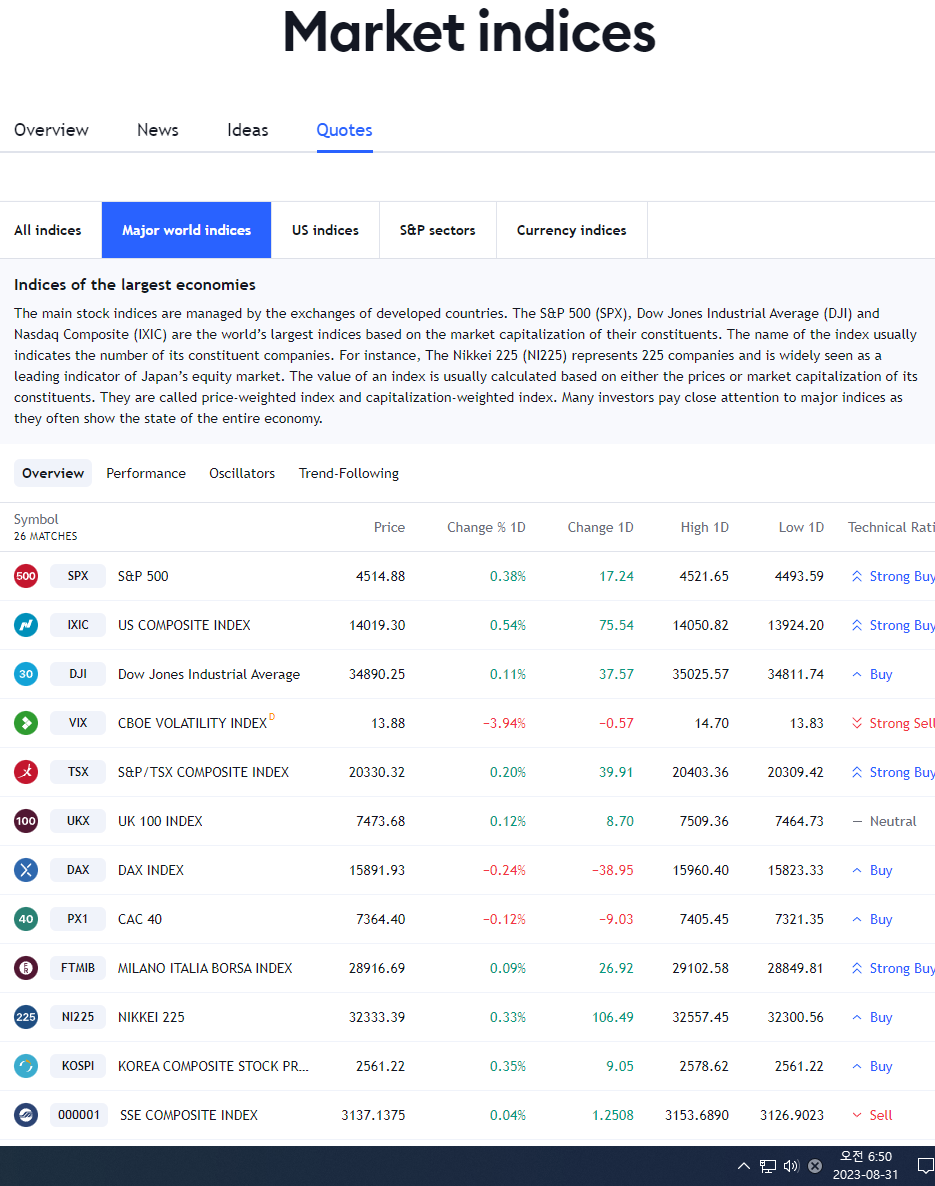Click the VIX green logo icon
The width and height of the screenshot is (935, 1186).
tap(26, 723)
